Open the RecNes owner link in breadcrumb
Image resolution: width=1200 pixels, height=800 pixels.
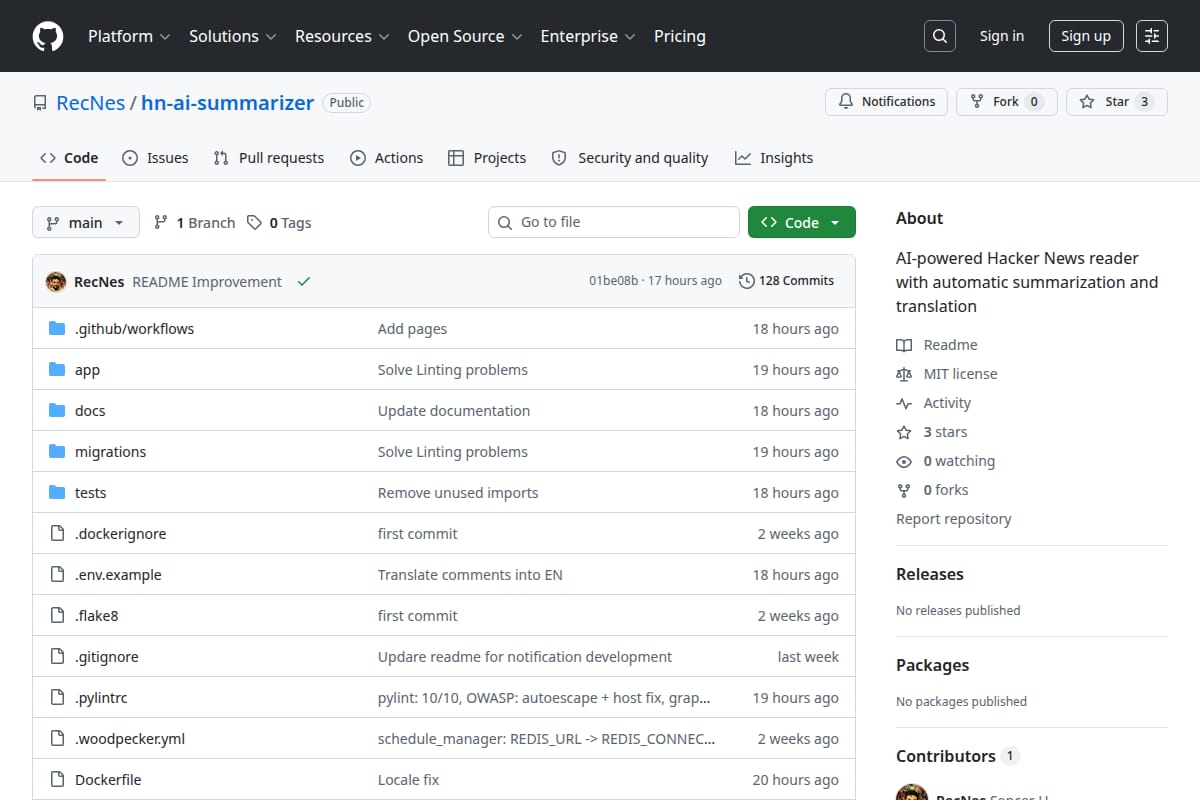(90, 103)
